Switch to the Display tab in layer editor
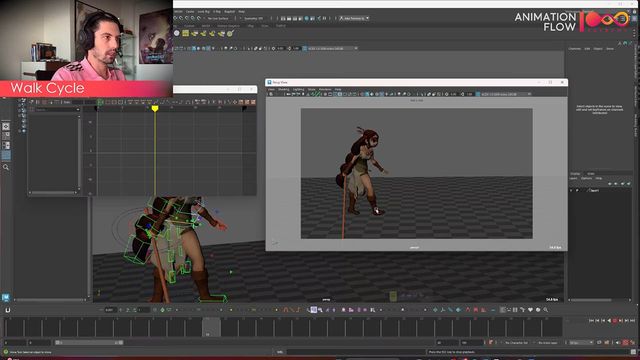Image resolution: width=640 pixels, height=360 pixels. (x=575, y=173)
